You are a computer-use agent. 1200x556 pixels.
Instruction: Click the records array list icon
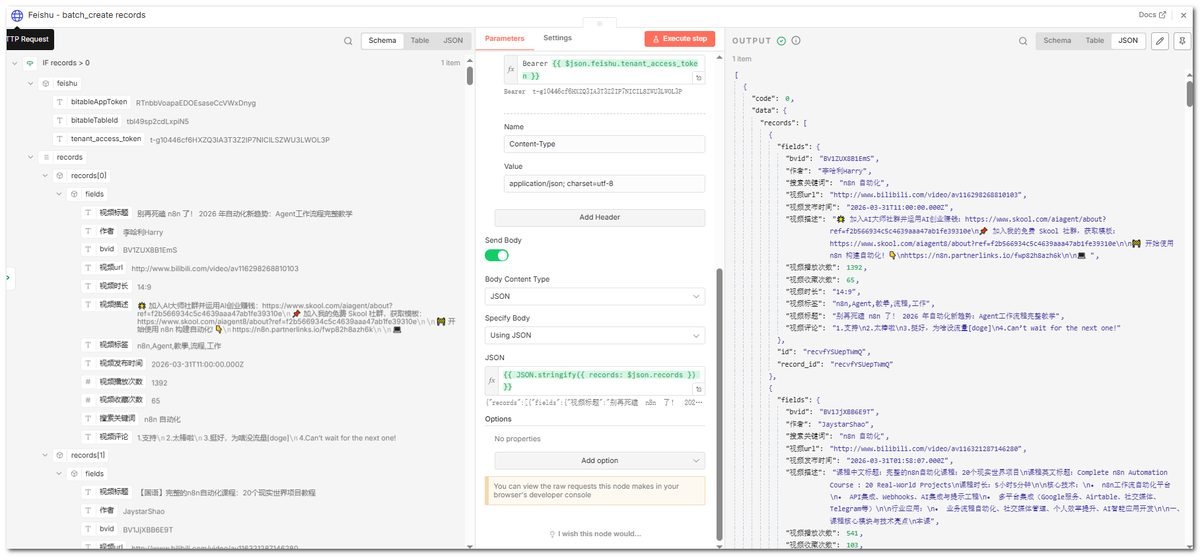click(x=46, y=157)
